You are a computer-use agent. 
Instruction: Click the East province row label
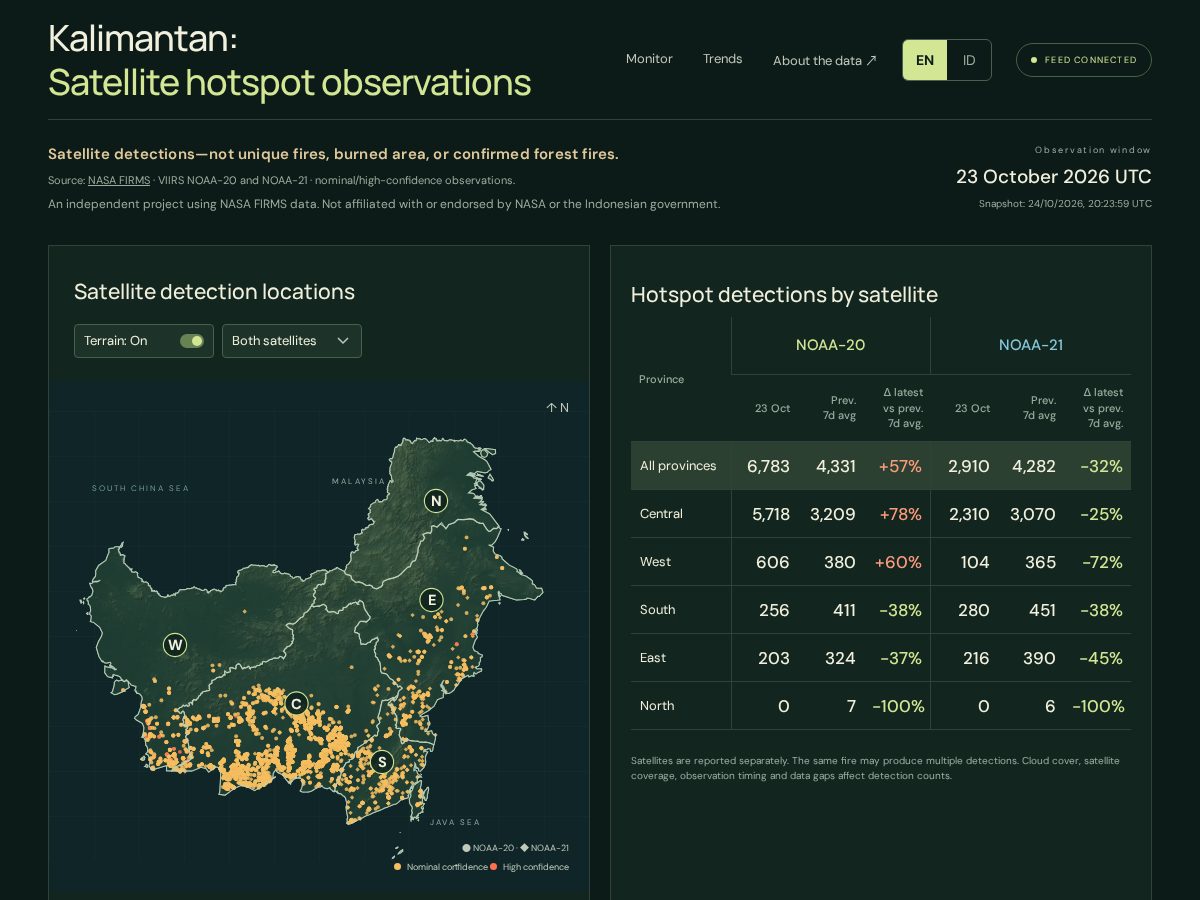coord(653,658)
